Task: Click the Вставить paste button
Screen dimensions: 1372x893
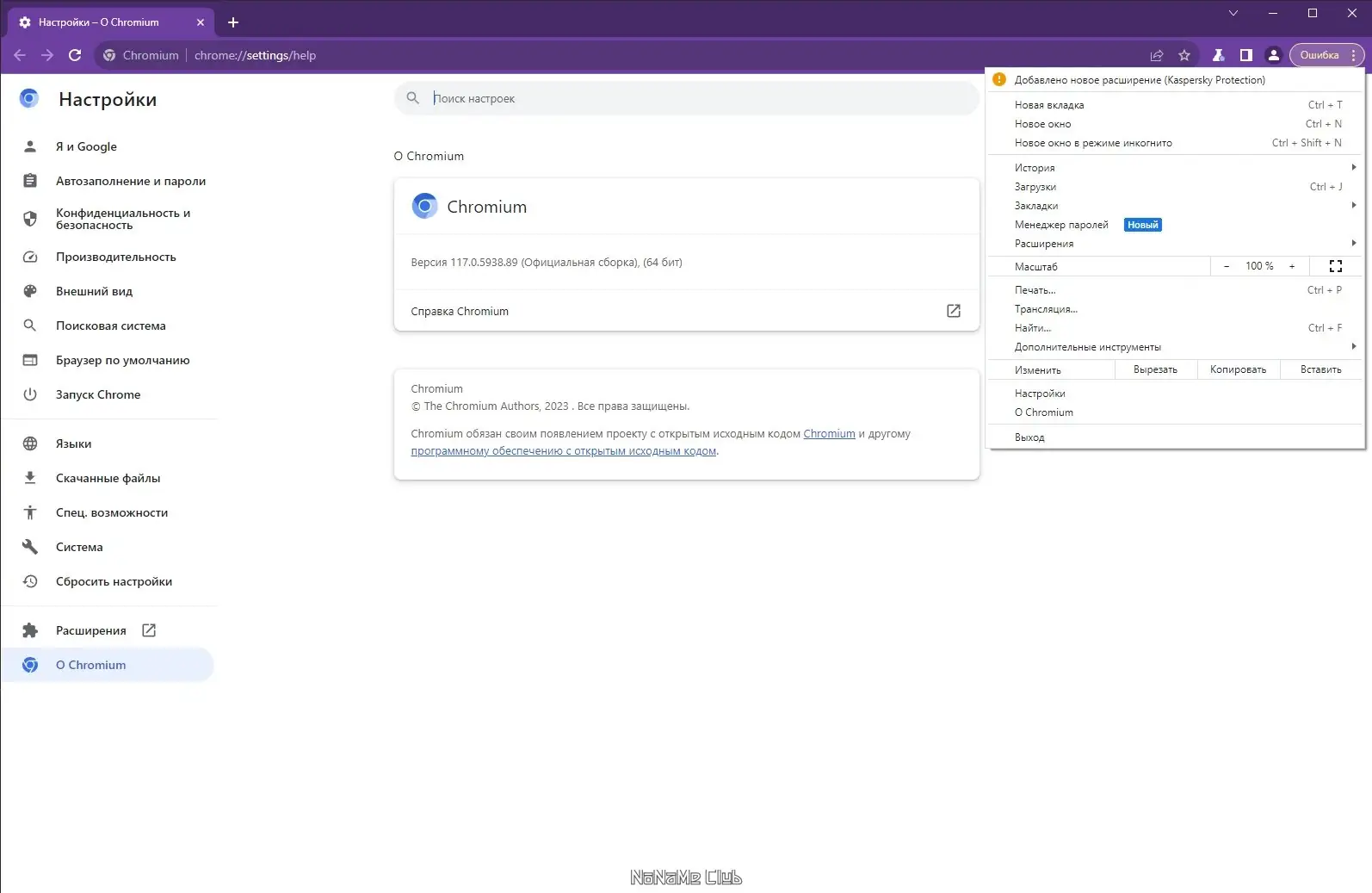Action: [1320, 369]
